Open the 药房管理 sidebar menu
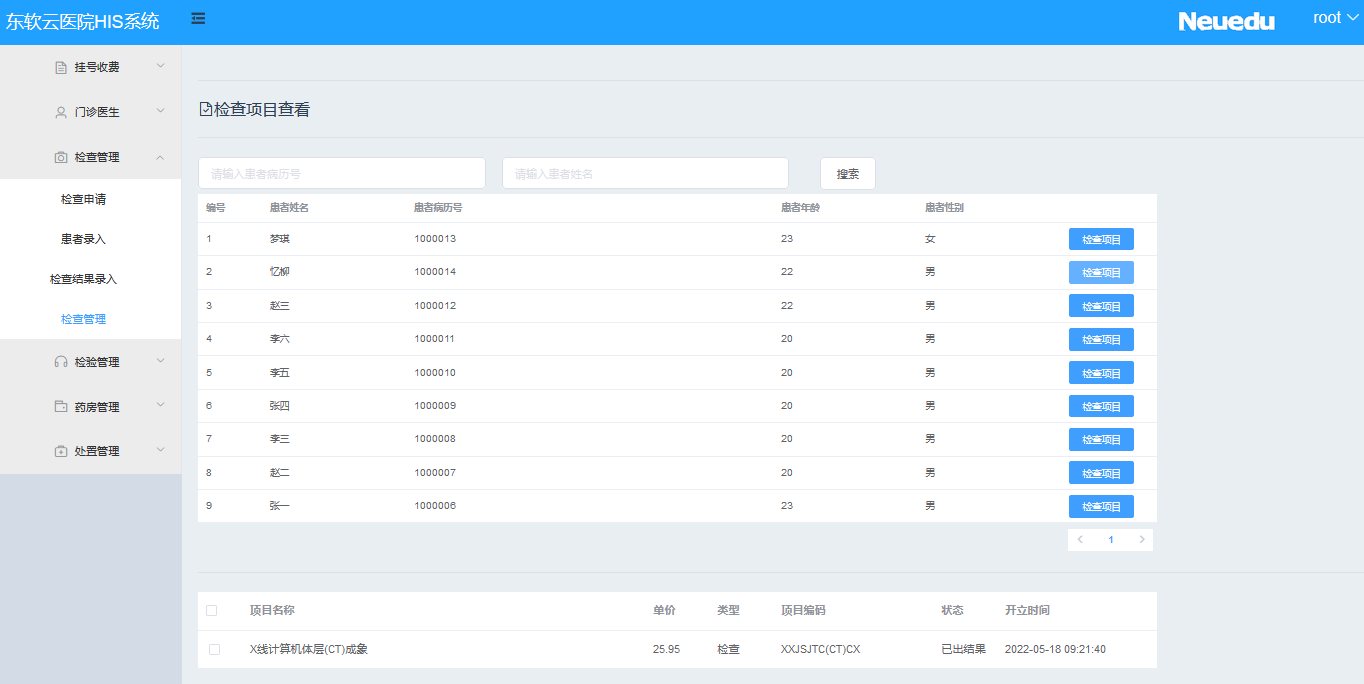 coord(90,407)
